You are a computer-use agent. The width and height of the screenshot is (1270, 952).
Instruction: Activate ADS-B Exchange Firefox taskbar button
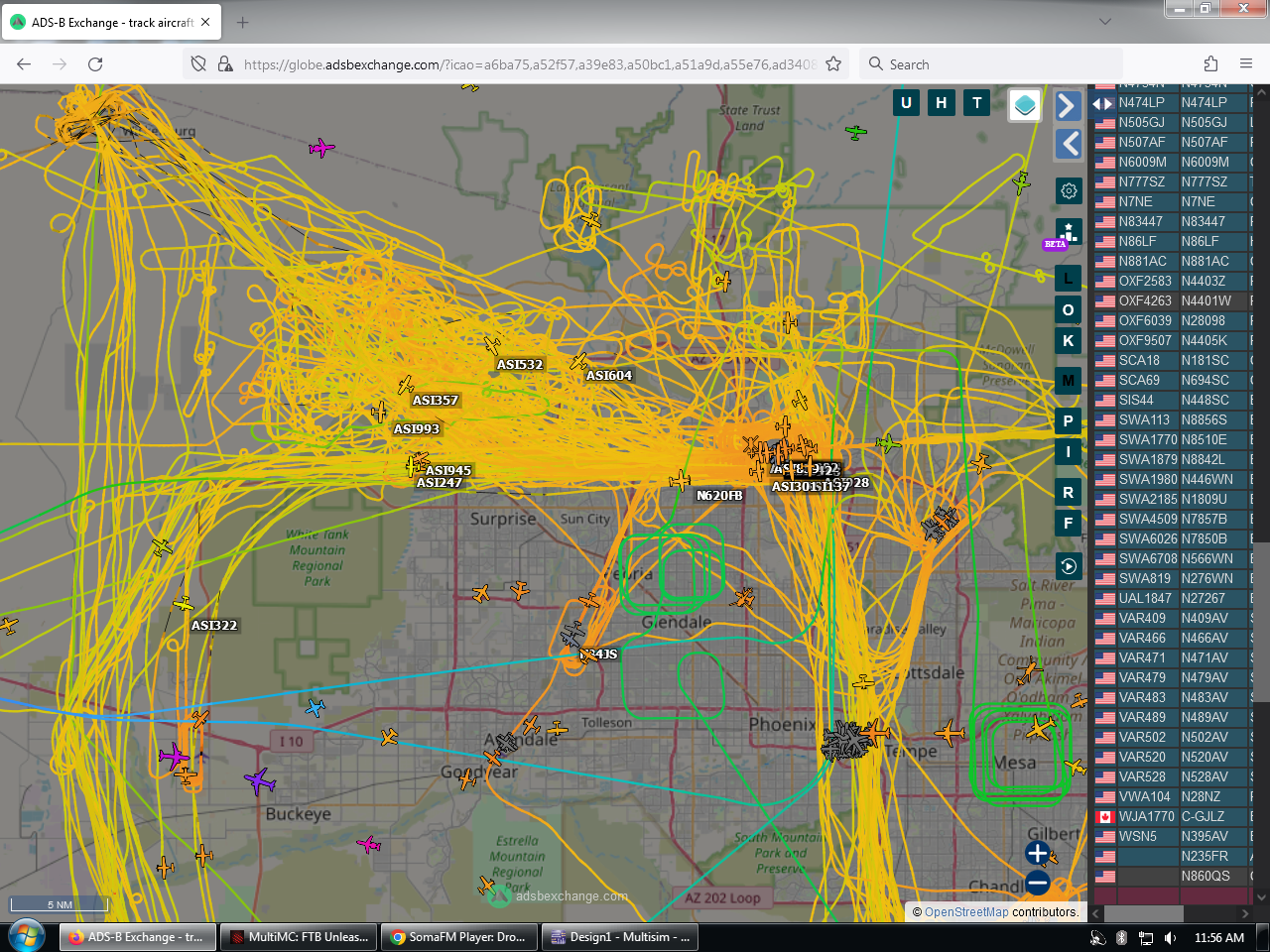pos(138,937)
